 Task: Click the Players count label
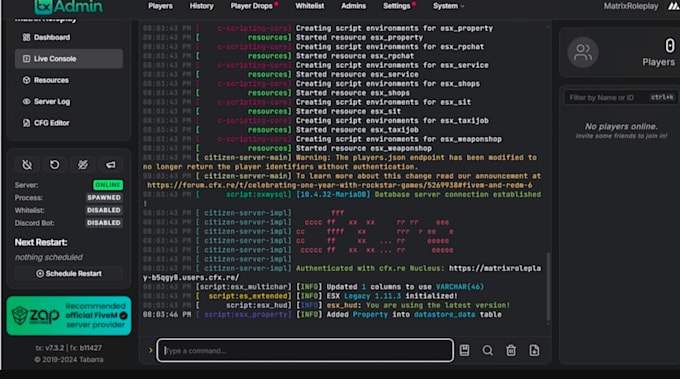click(x=658, y=62)
